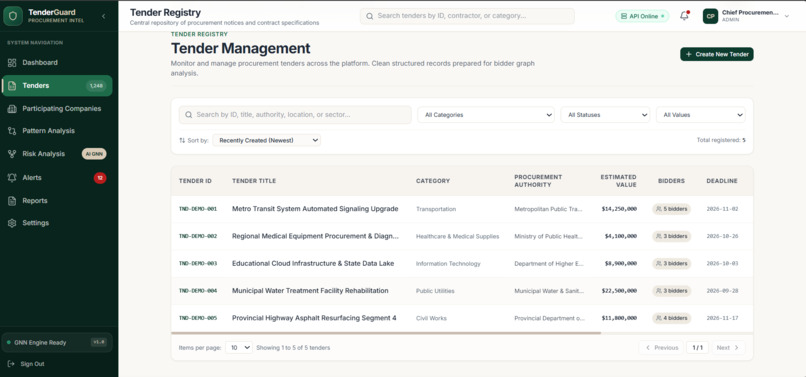Click the Healthcare & Medical Supplies category cell
Viewport: 806px width, 377px height.
point(457,237)
